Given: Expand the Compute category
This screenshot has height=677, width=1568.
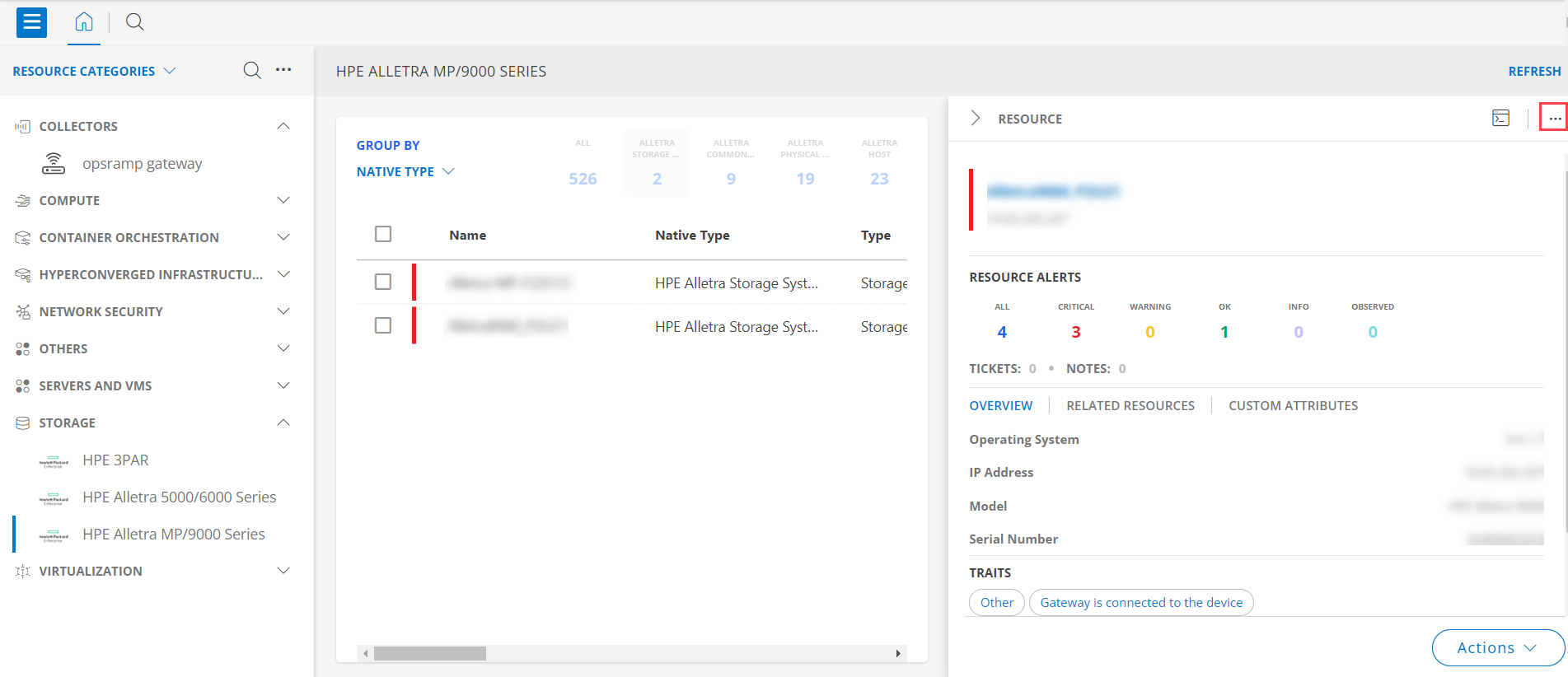Looking at the screenshot, I should pyautogui.click(x=283, y=201).
